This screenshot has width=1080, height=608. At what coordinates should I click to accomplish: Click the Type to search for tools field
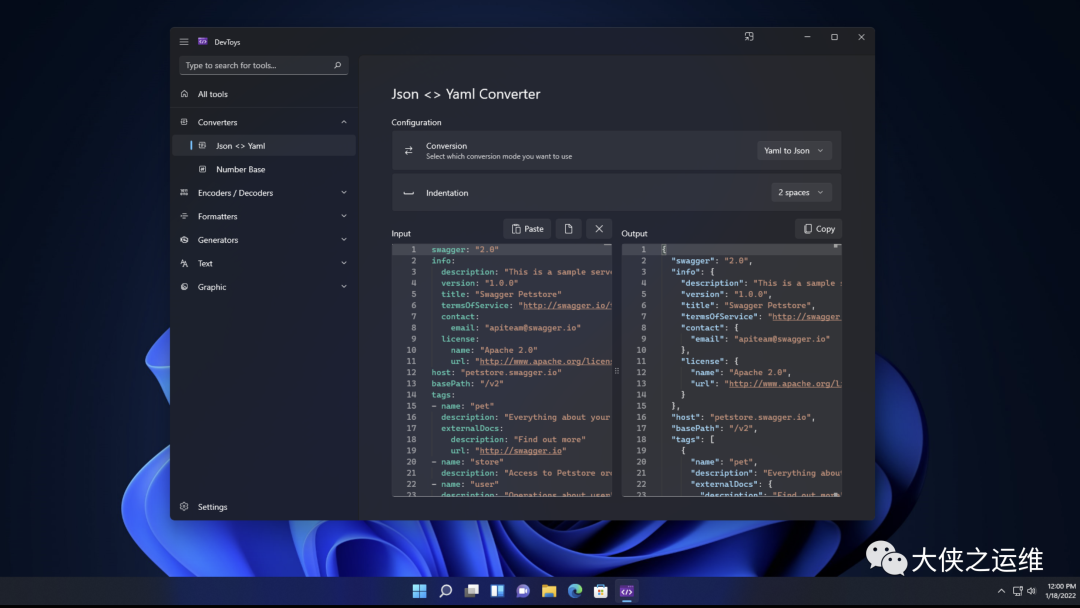(x=263, y=65)
